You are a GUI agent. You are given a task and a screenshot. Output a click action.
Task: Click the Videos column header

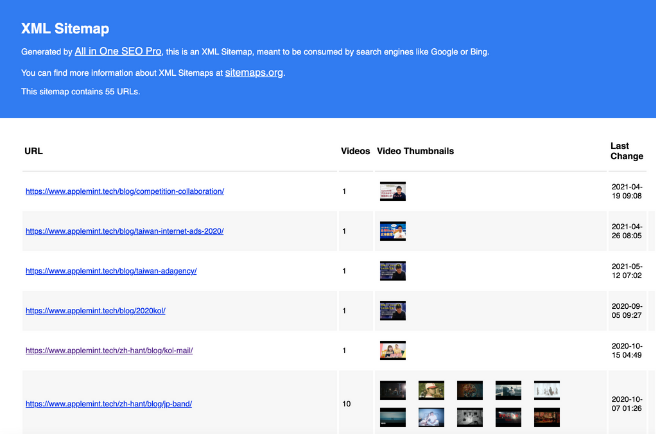[355, 151]
